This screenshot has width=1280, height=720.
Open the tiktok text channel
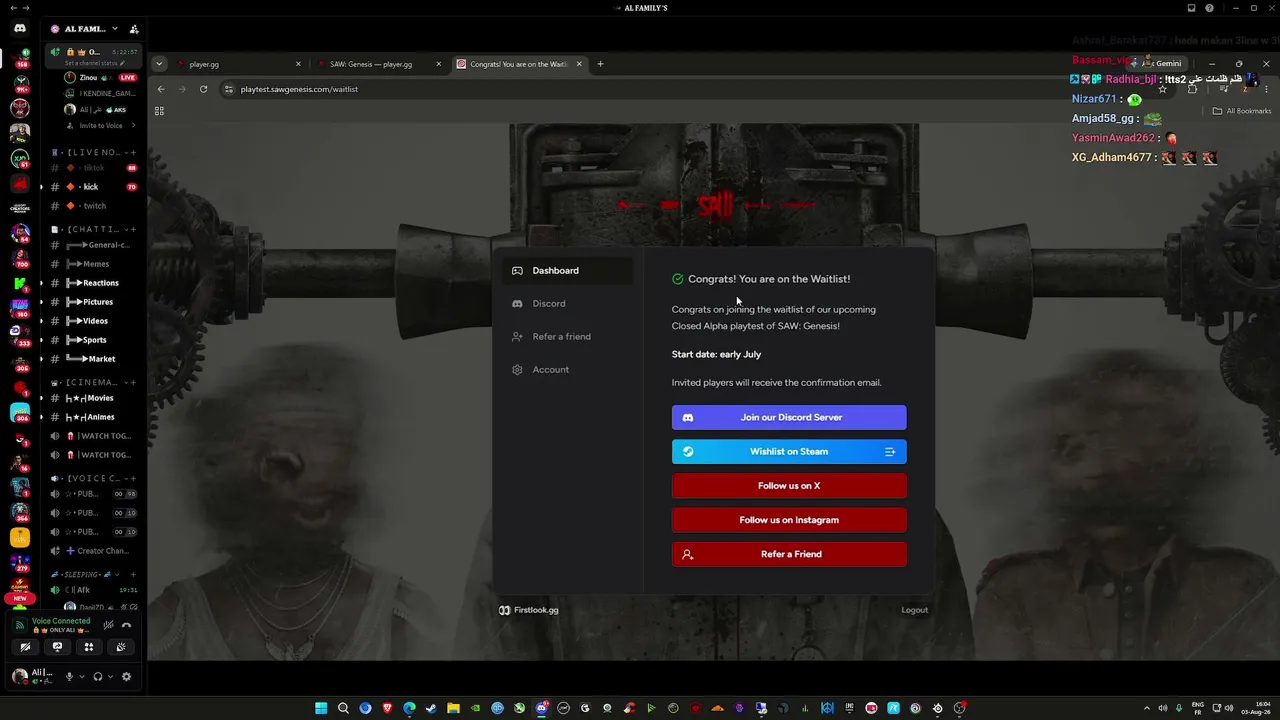(x=93, y=168)
